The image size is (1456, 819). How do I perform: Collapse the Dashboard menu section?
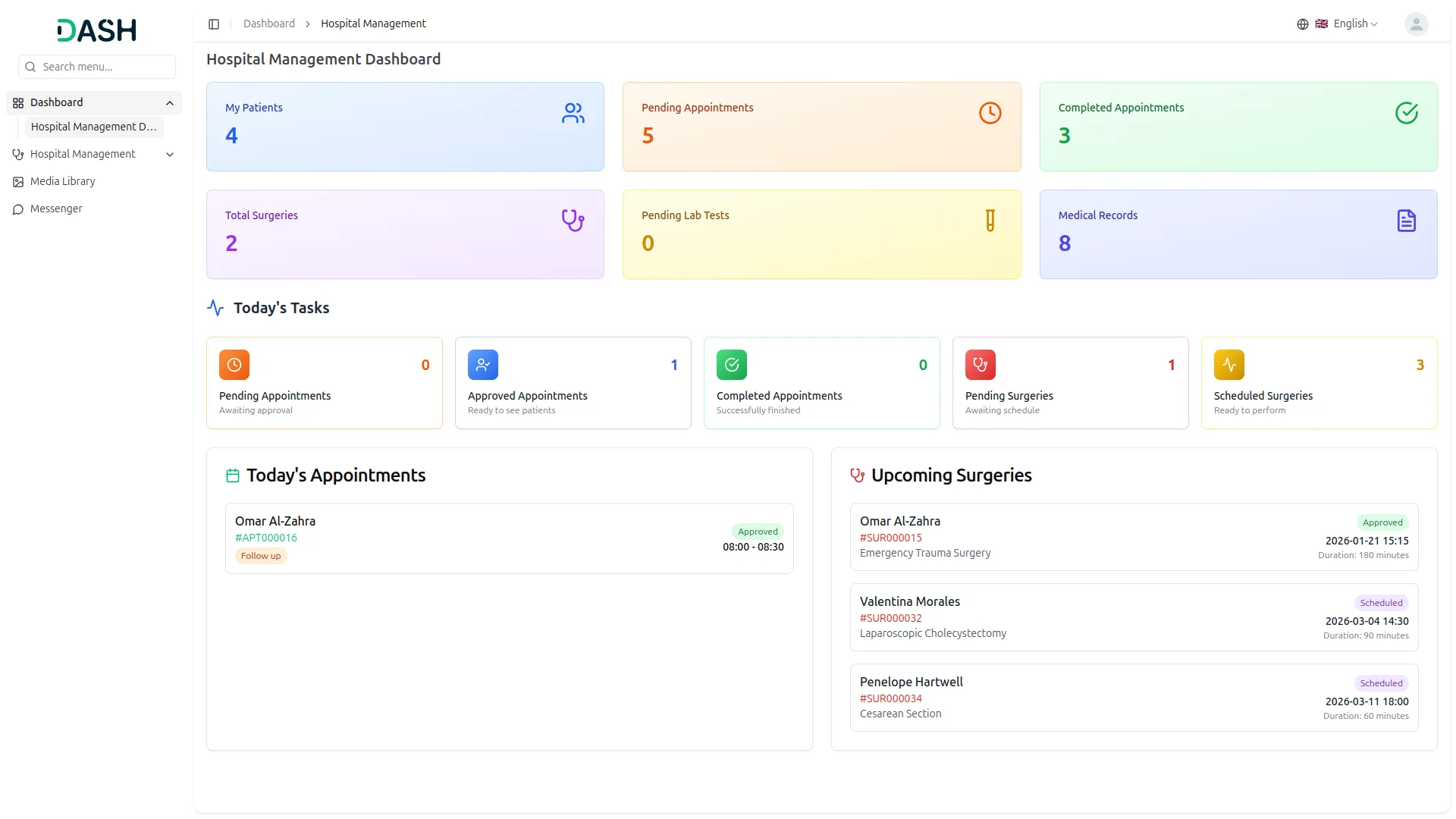(169, 103)
